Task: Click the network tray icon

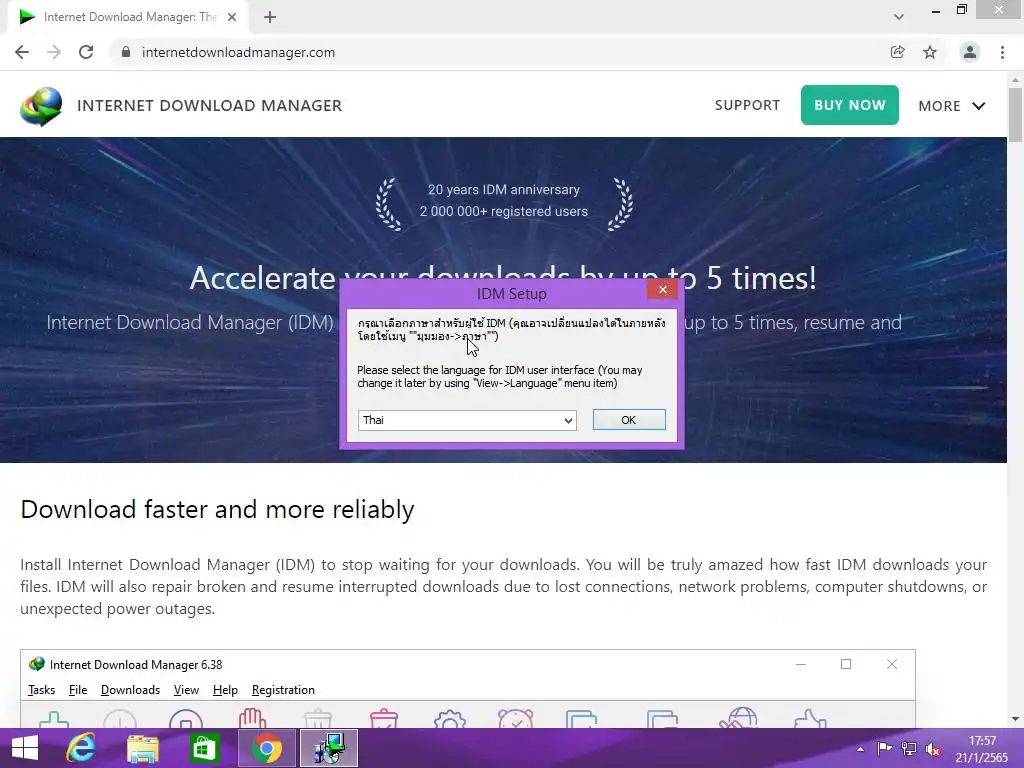Action: [908, 748]
